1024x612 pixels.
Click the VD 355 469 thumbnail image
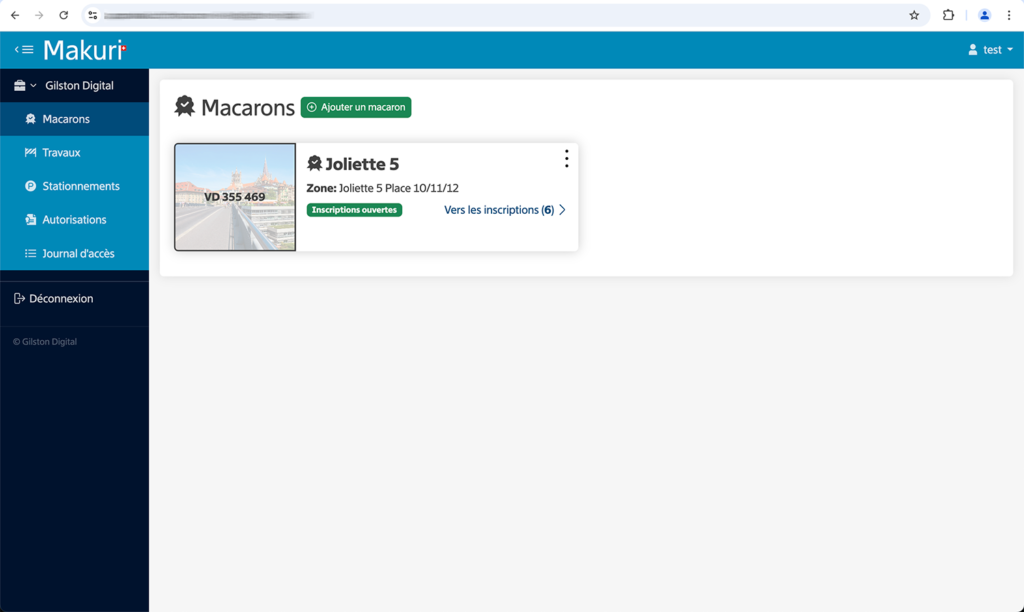(235, 197)
